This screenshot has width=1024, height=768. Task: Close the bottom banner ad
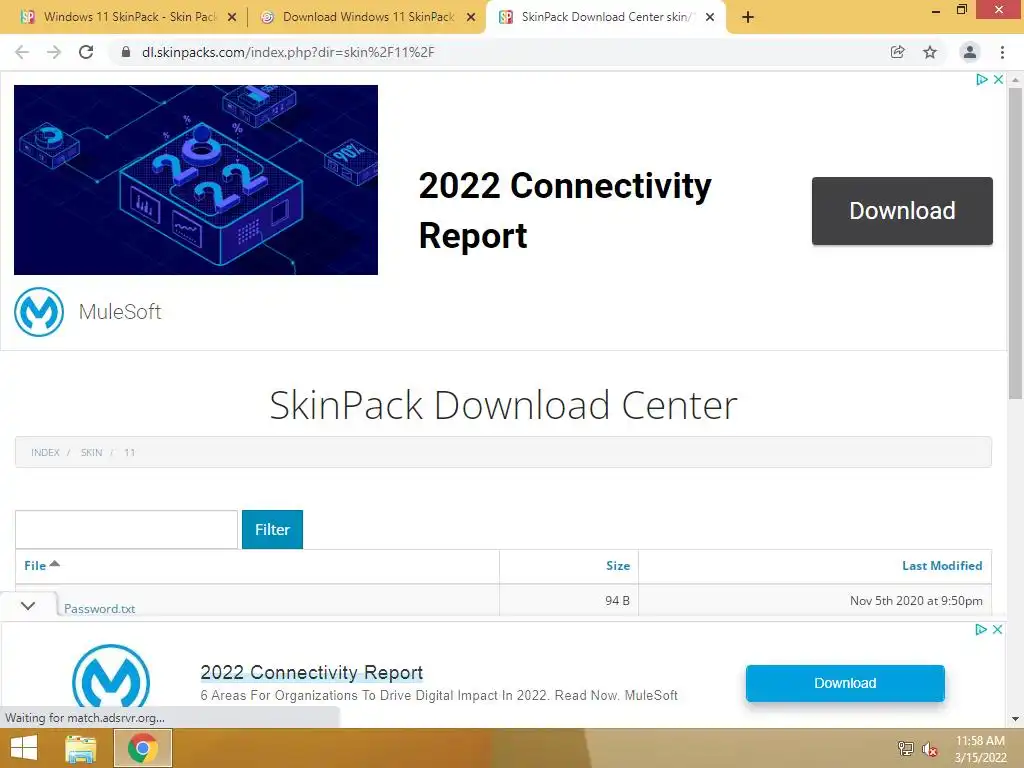pyautogui.click(x=997, y=629)
